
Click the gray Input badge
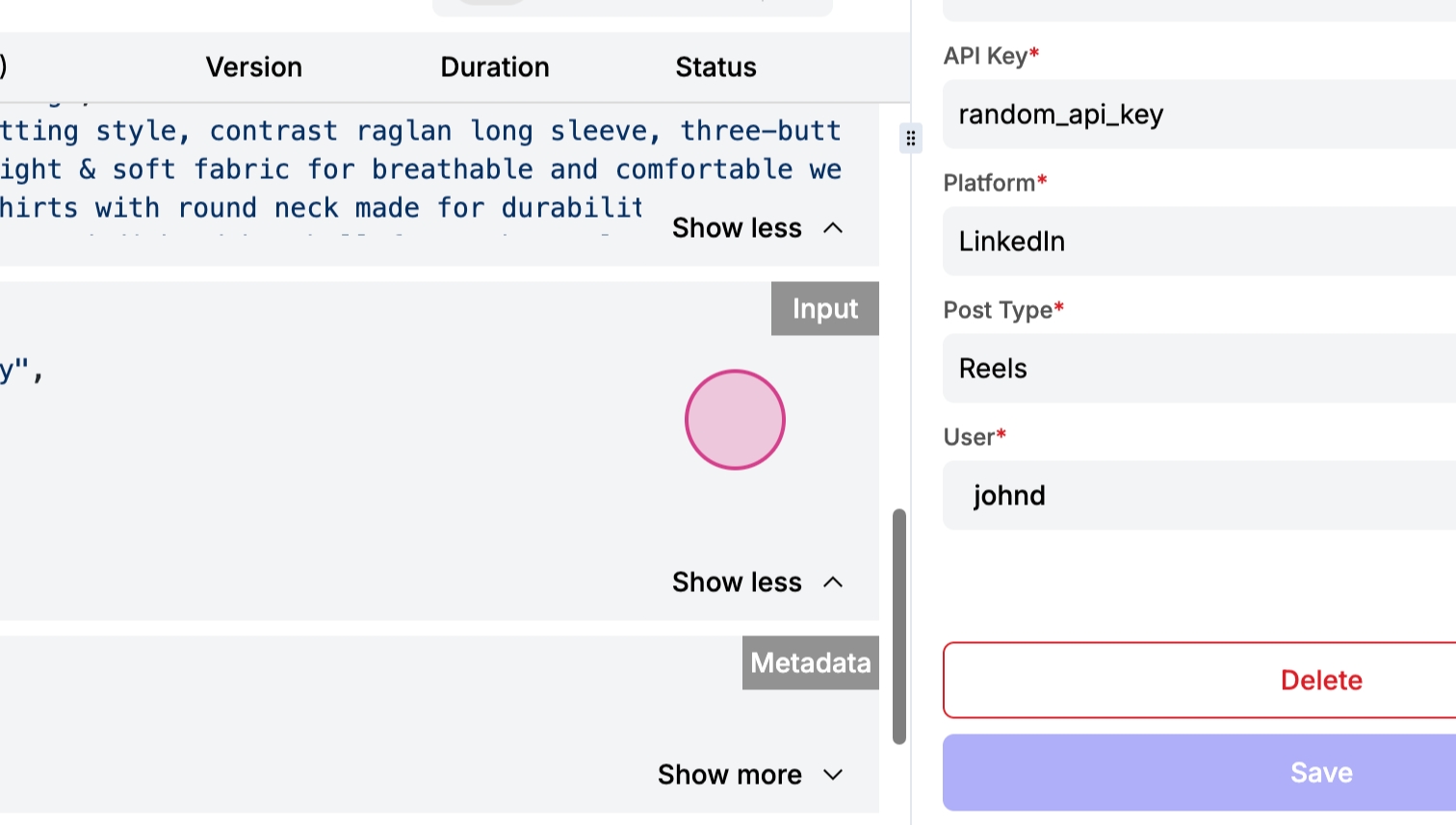[x=824, y=309]
